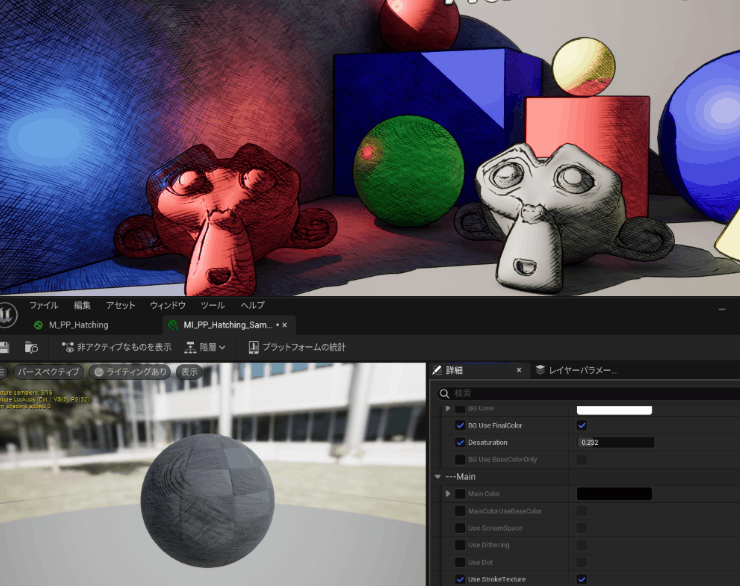Click the search magnifier icon in details
The height and width of the screenshot is (586, 740).
pos(444,393)
